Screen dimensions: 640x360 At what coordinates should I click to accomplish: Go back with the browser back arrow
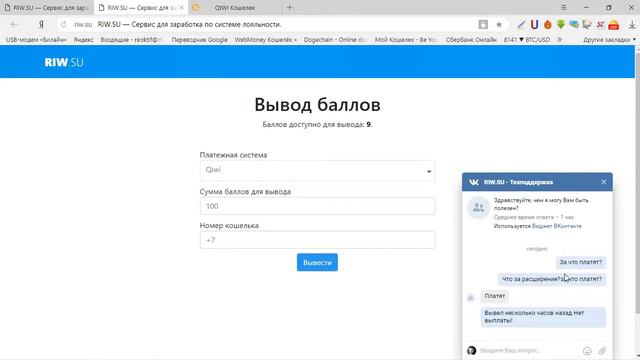(15, 24)
